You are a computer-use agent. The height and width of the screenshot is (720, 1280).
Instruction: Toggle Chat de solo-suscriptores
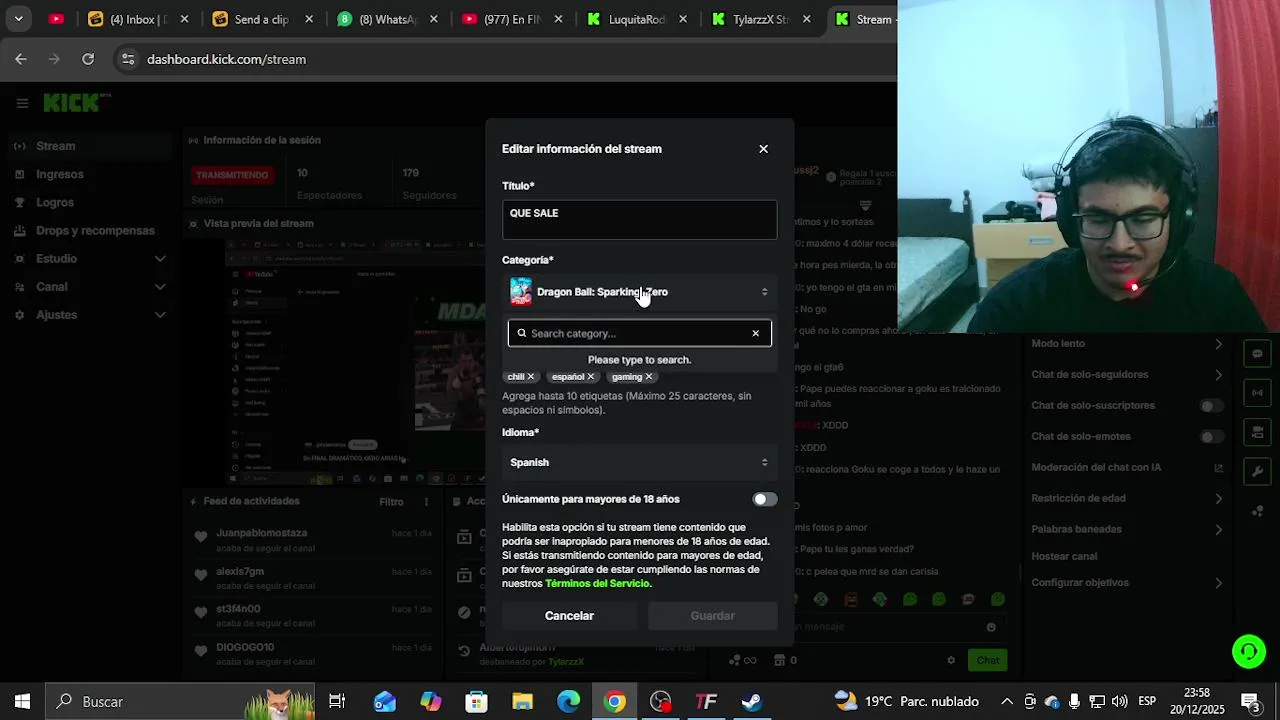tap(1211, 406)
